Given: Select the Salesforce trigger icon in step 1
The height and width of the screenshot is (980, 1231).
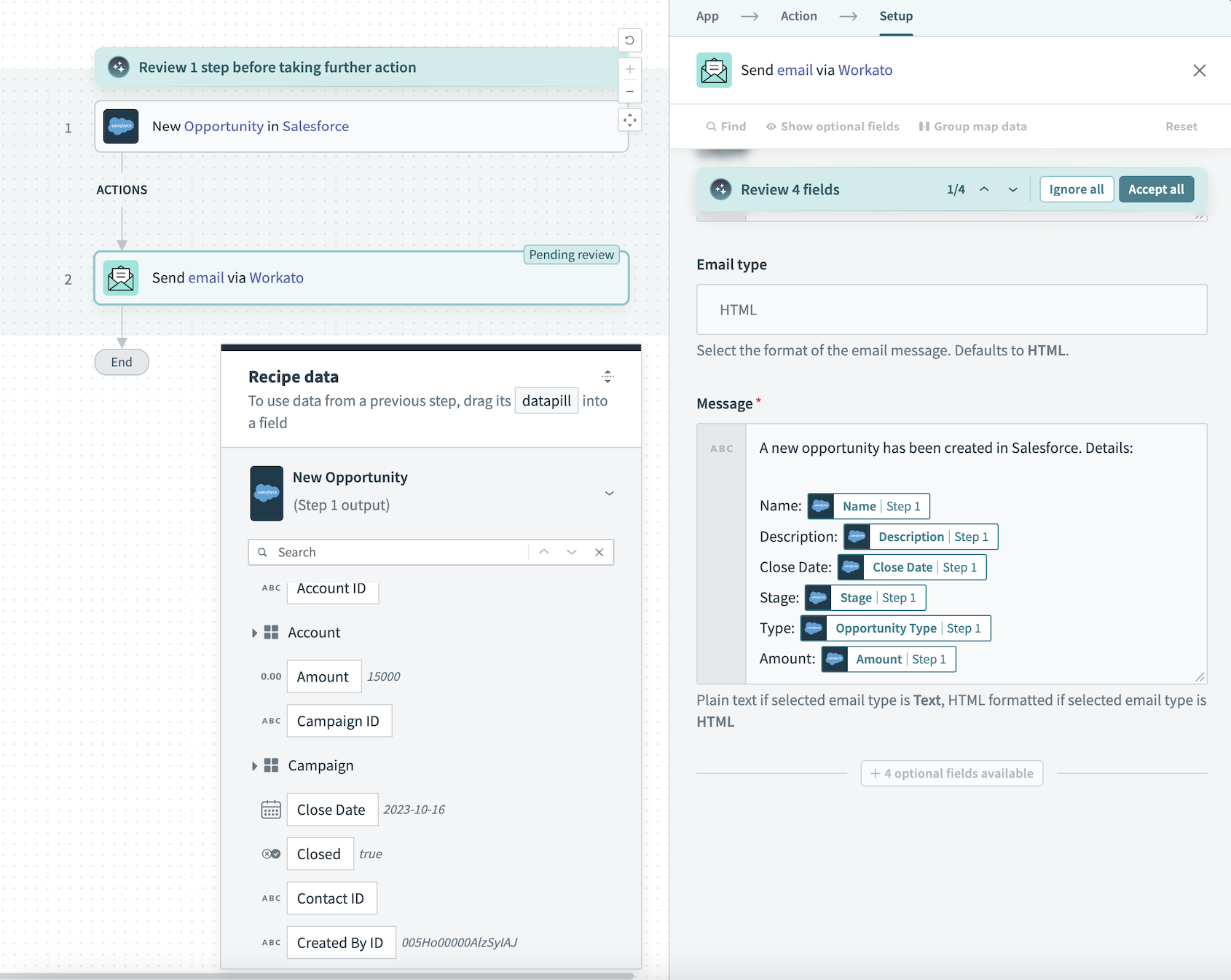Looking at the screenshot, I should (121, 126).
